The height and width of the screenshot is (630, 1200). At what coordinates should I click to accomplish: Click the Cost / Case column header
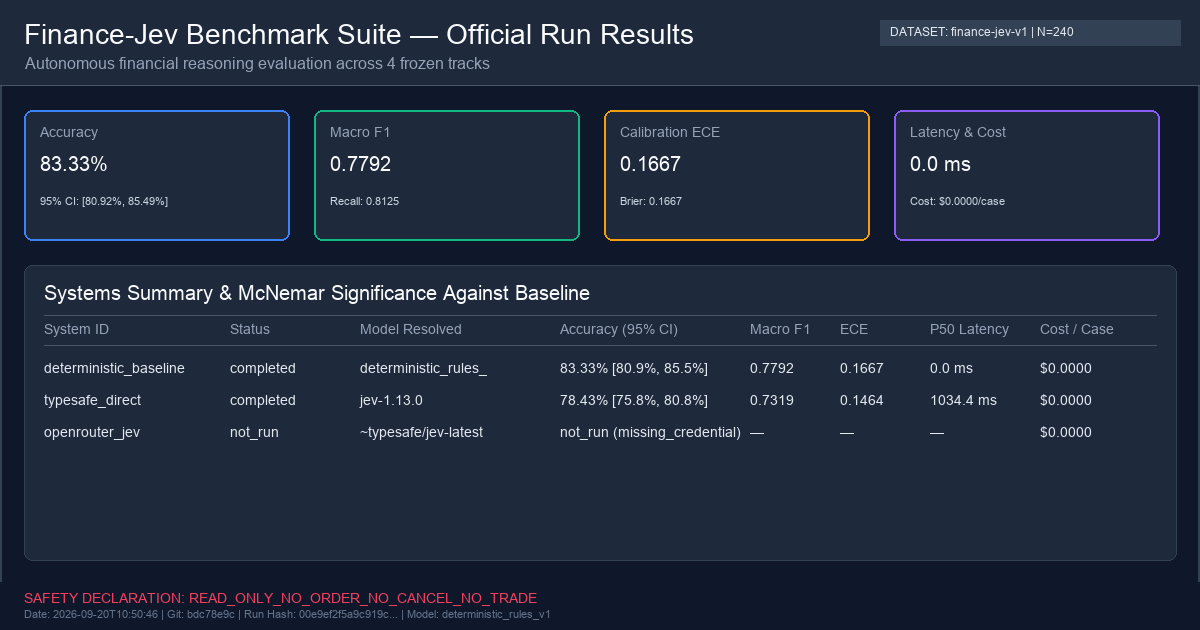point(1077,329)
